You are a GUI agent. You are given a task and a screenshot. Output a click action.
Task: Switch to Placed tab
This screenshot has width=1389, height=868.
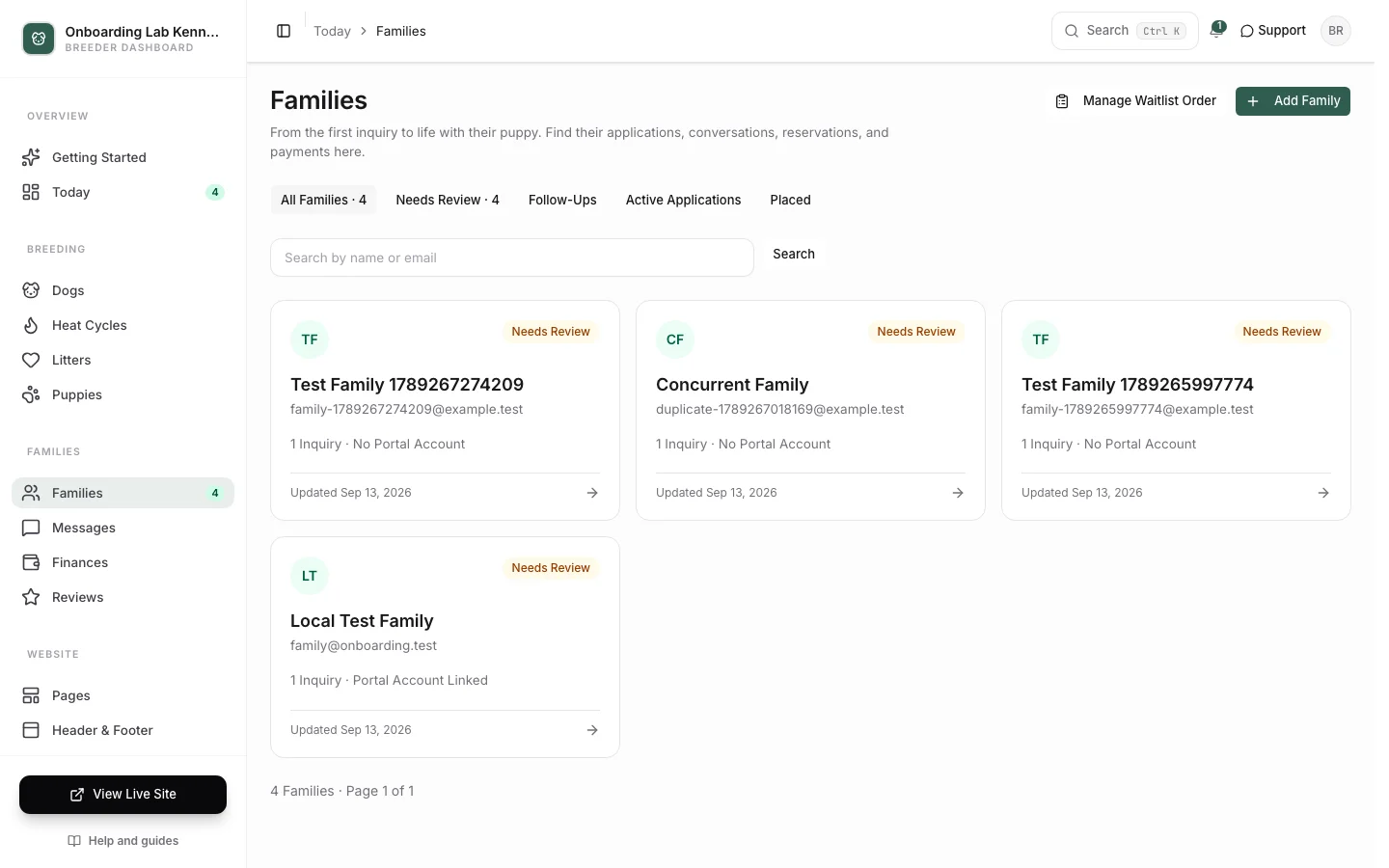790,200
